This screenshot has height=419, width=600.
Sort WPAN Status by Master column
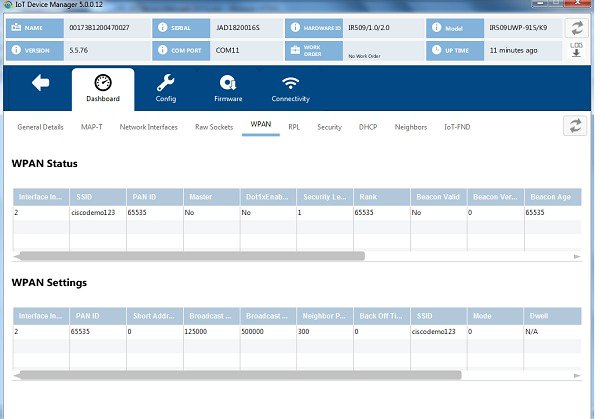(x=212, y=197)
